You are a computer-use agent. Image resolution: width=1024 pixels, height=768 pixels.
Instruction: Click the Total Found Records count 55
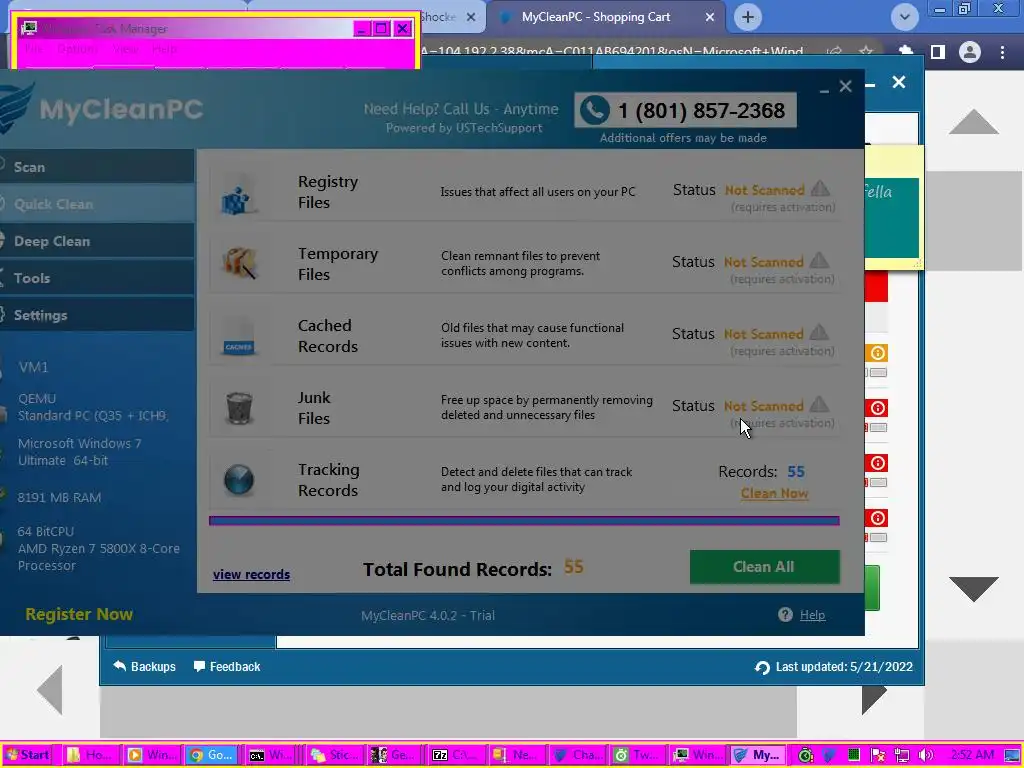(x=573, y=567)
